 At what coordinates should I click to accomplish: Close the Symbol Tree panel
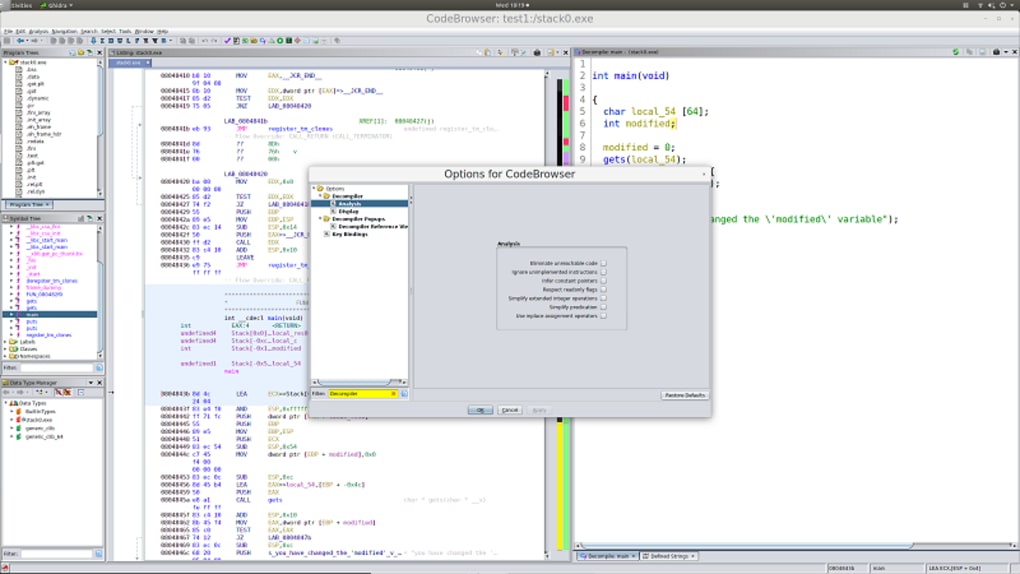pyautogui.click(x=99, y=218)
